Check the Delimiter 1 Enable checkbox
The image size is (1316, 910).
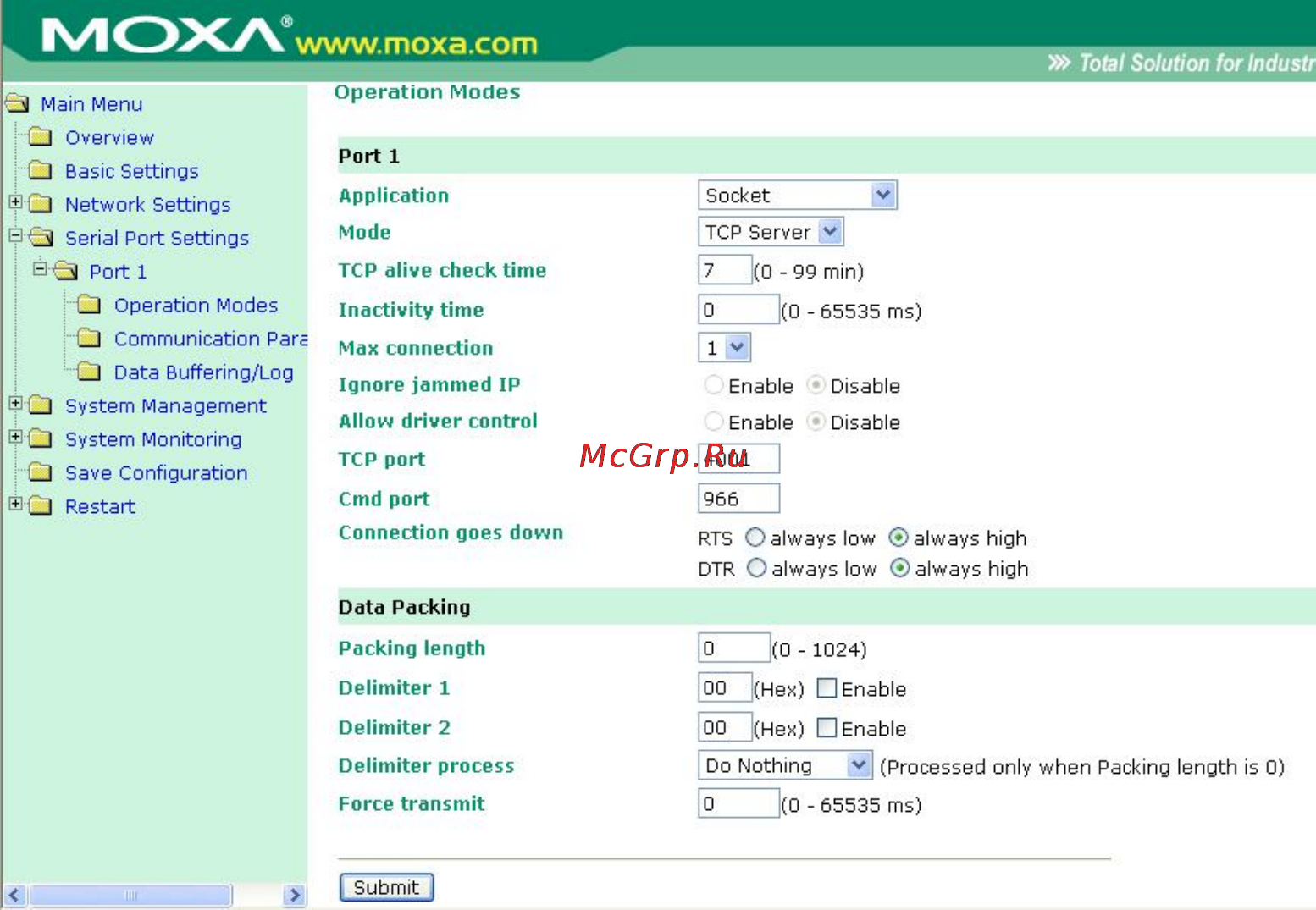[827, 688]
